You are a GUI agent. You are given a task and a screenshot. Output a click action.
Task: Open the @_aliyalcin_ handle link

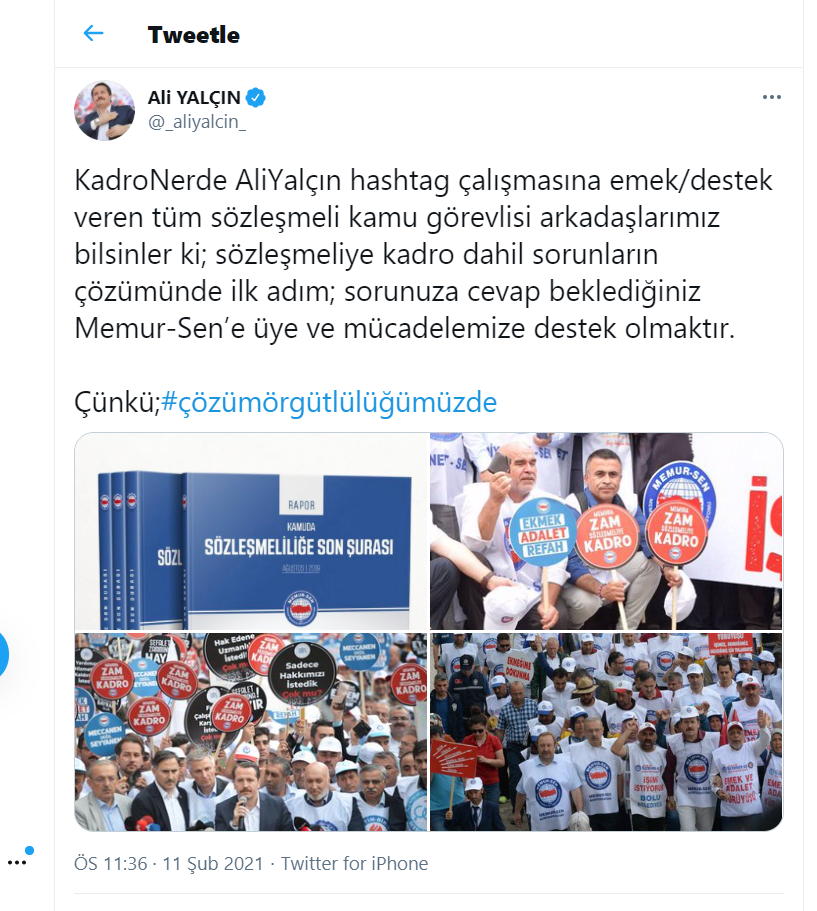pyautogui.click(x=197, y=122)
